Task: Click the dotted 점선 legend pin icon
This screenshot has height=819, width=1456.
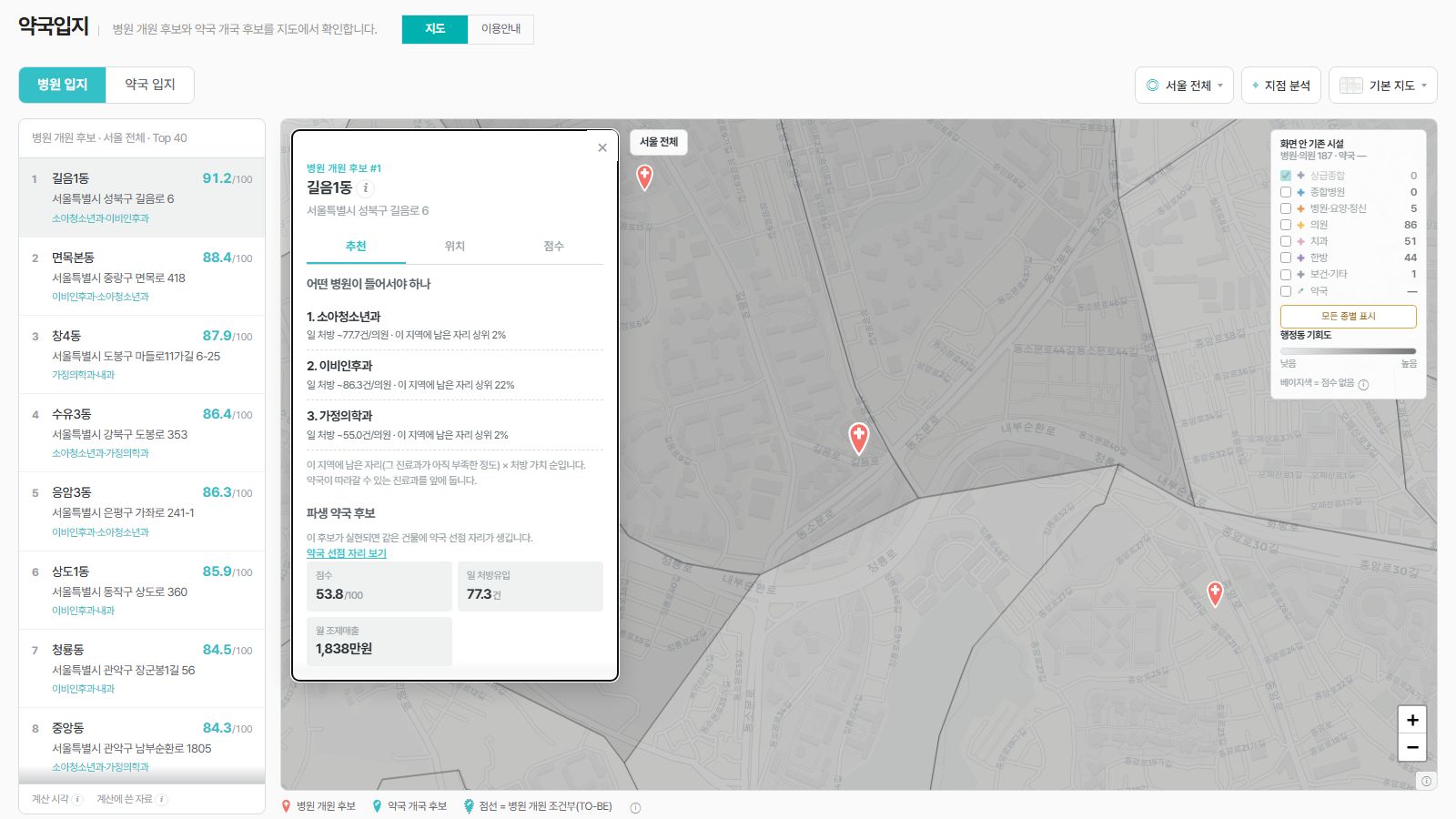Action: point(469,806)
